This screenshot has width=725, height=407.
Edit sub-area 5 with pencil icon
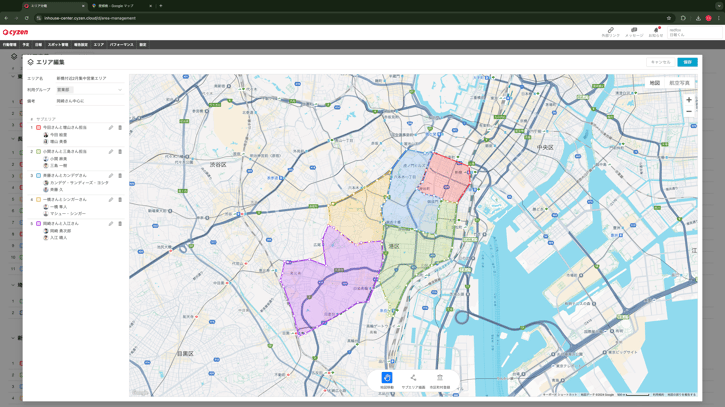click(111, 224)
